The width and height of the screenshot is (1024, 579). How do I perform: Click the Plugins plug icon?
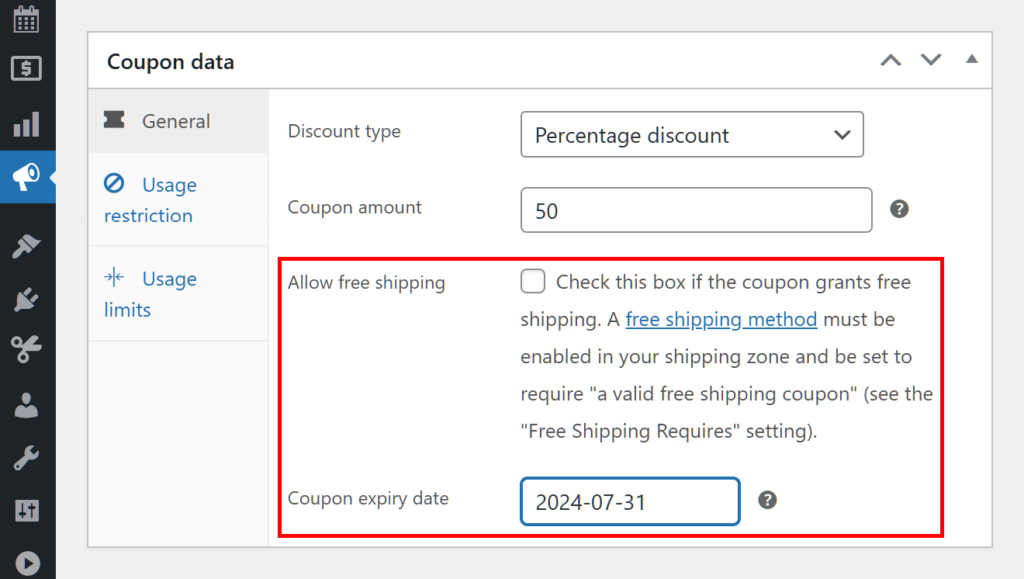coord(26,297)
